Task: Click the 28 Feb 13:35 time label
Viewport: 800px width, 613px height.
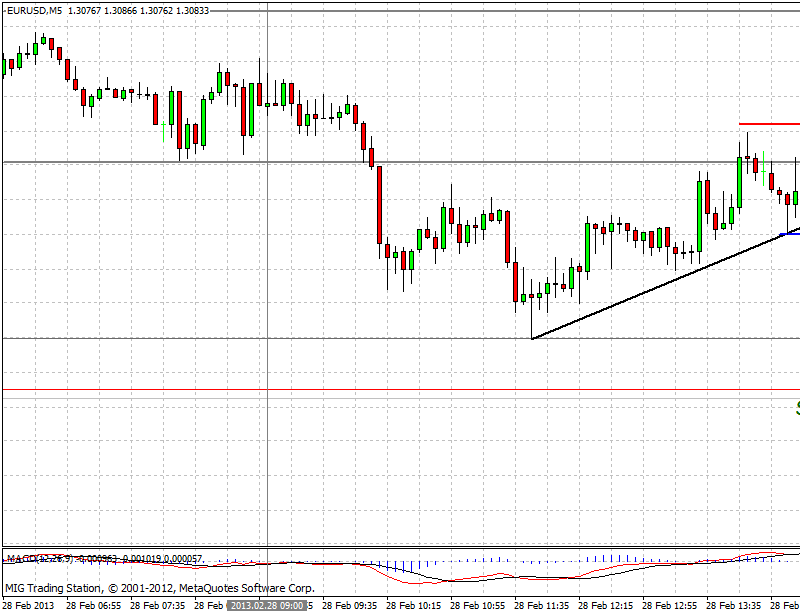Action: coord(736,605)
